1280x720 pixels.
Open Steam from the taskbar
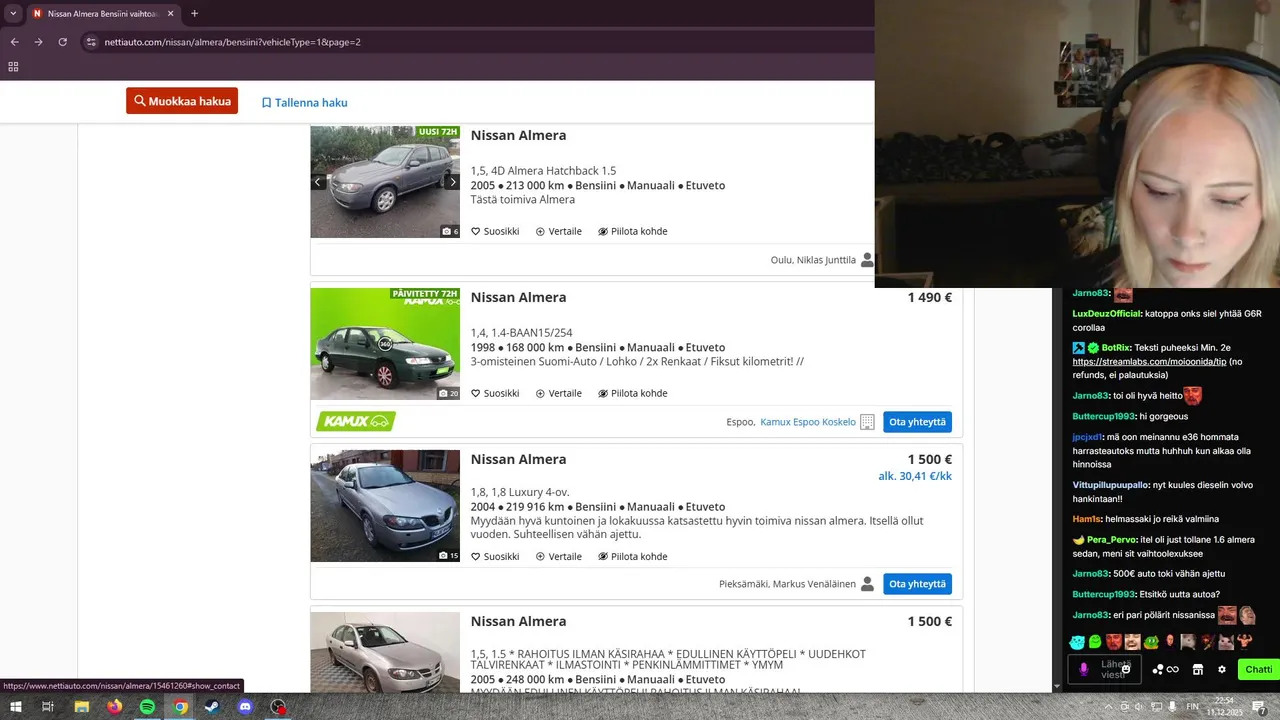212,707
